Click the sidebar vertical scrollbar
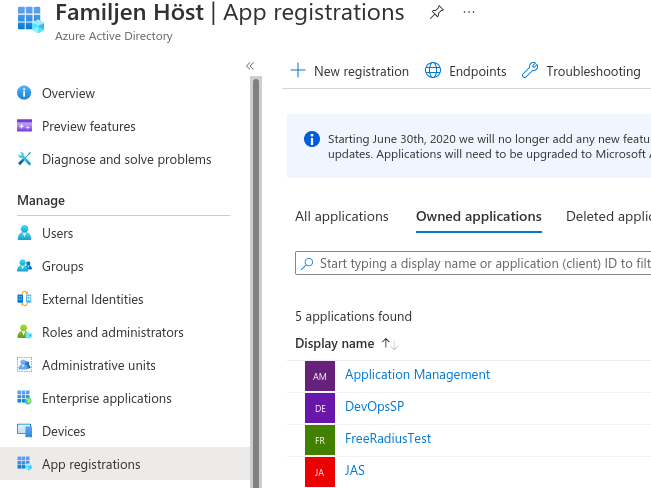Viewport: 651px width, 488px height. pos(256,282)
